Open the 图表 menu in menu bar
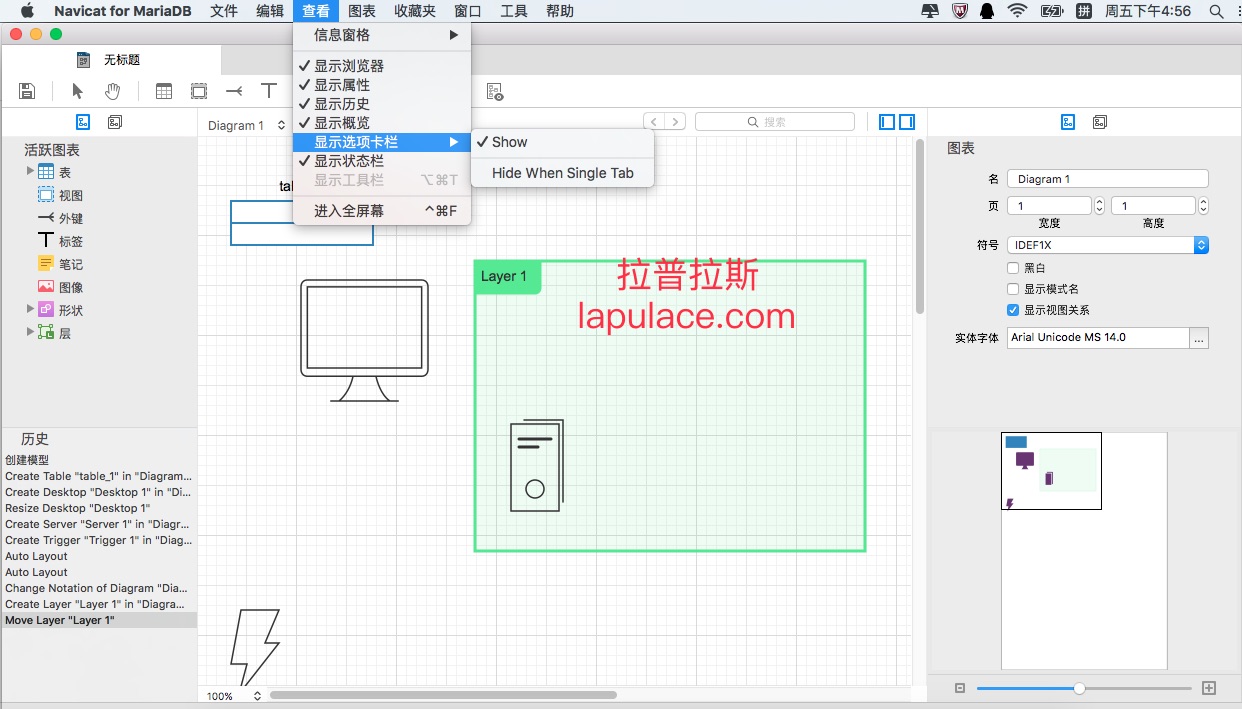This screenshot has width=1242, height=709. tap(362, 11)
